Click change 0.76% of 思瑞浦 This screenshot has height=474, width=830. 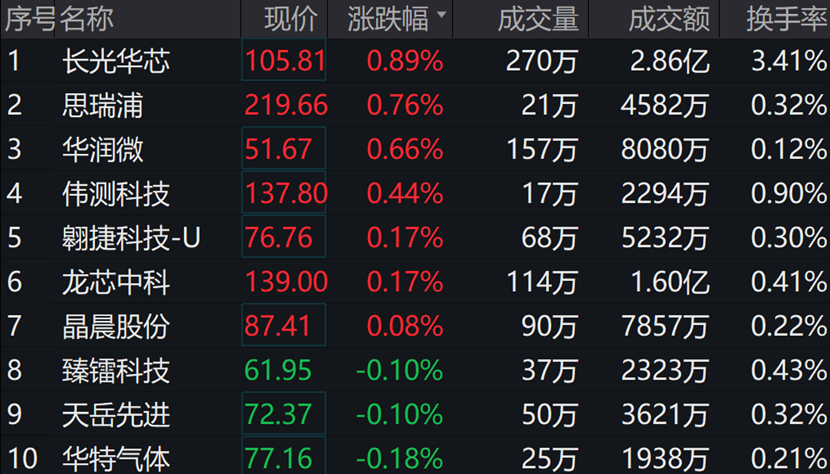click(405, 105)
